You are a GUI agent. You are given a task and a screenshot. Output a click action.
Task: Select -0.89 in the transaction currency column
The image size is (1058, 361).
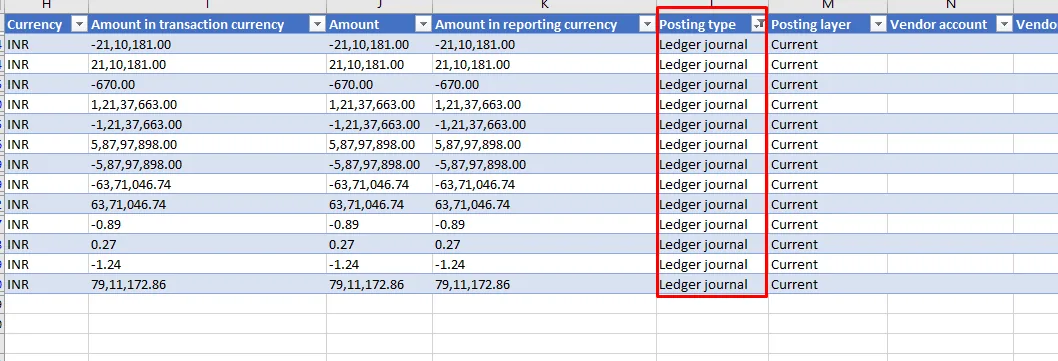[207, 224]
